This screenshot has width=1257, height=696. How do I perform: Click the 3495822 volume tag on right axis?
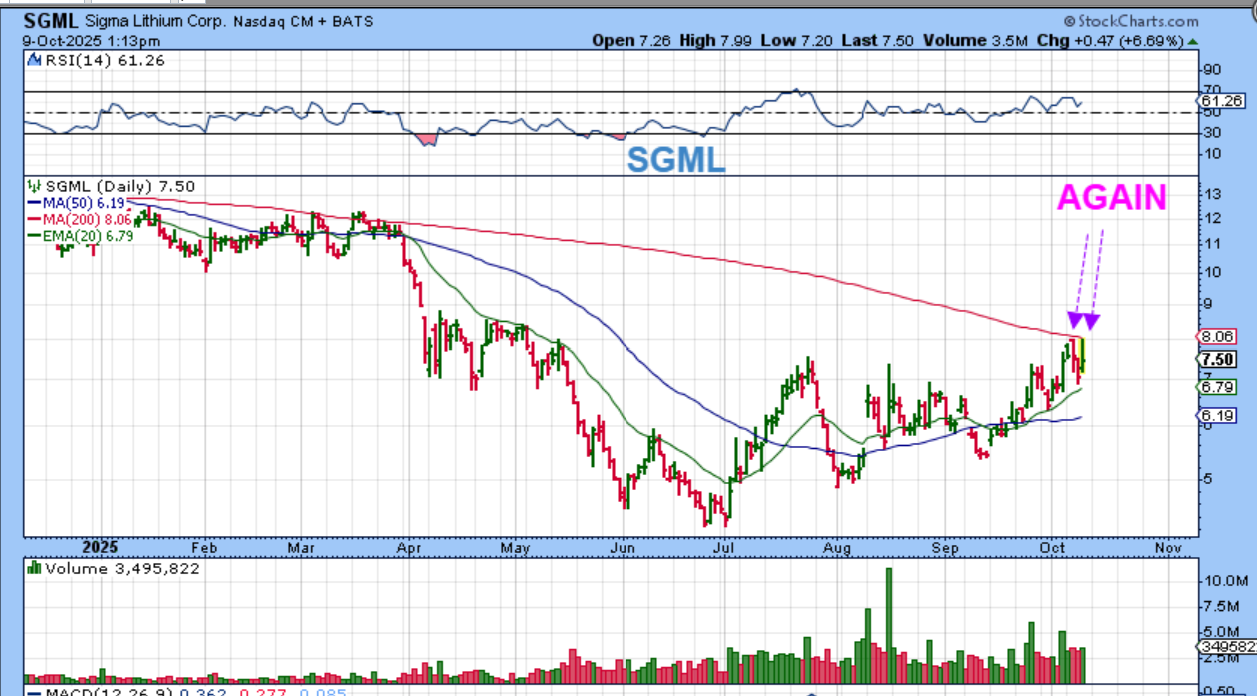[x=1227, y=647]
